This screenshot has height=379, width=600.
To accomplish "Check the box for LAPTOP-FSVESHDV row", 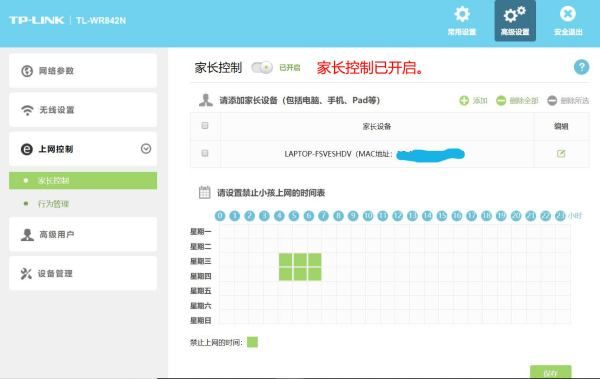I will coord(205,153).
